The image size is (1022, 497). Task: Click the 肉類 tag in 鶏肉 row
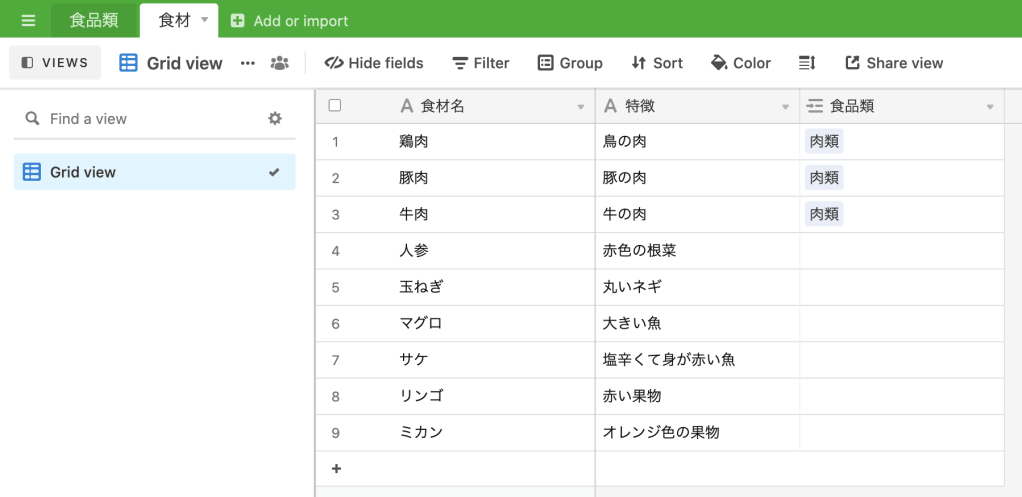824,142
